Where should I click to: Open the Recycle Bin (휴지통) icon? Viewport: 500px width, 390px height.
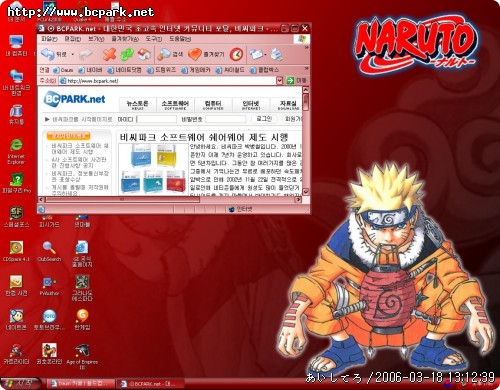[16, 114]
